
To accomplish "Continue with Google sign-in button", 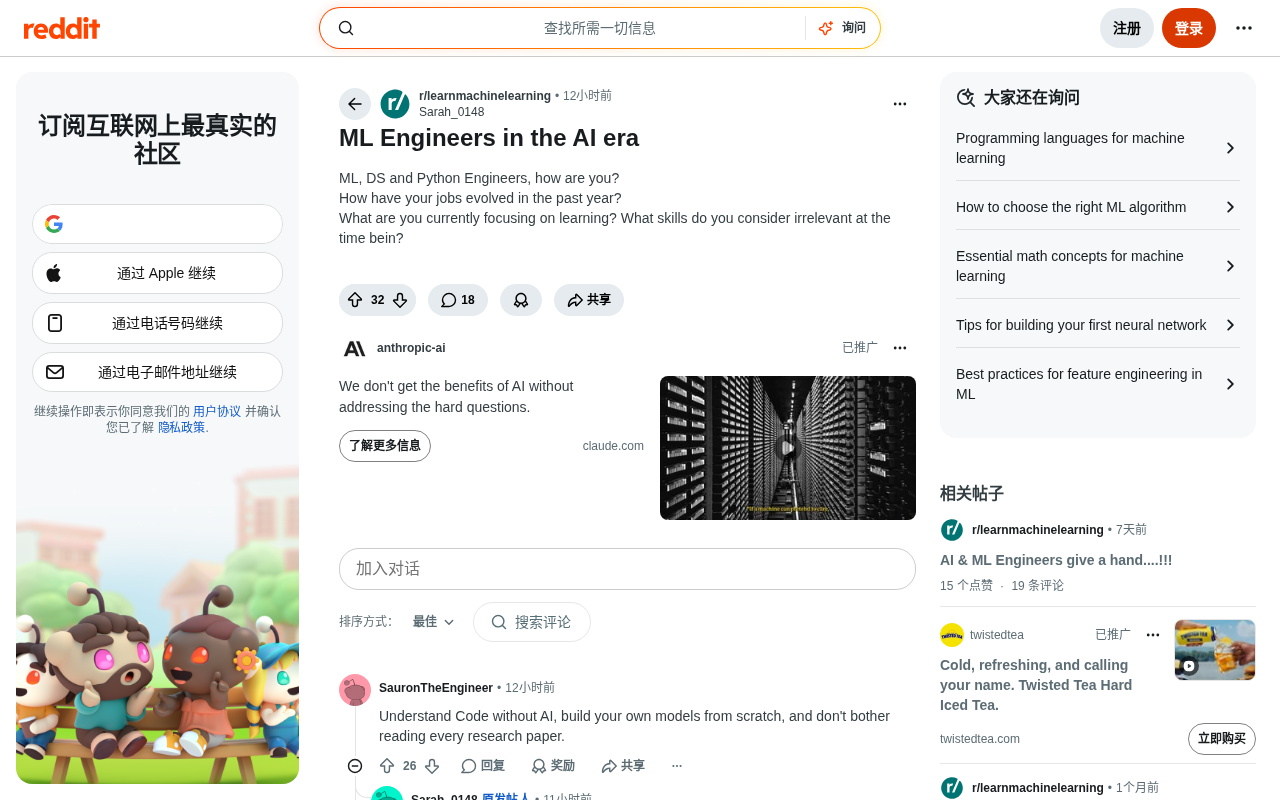I will (157, 224).
